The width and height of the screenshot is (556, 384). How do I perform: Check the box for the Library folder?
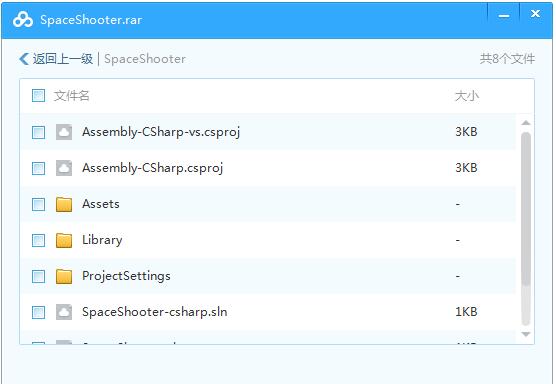click(38, 240)
